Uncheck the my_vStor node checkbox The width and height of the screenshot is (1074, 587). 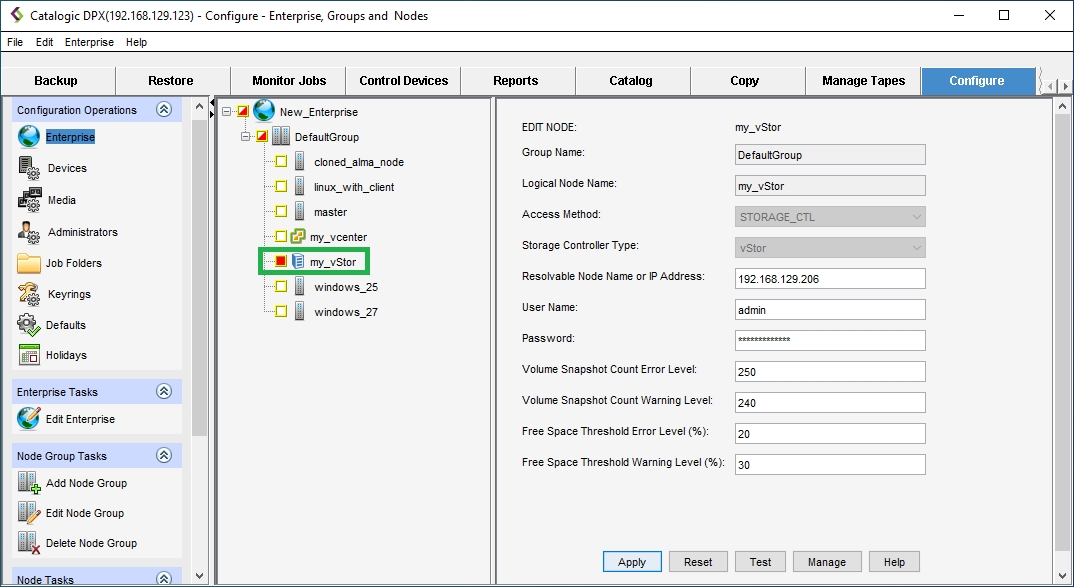point(281,262)
